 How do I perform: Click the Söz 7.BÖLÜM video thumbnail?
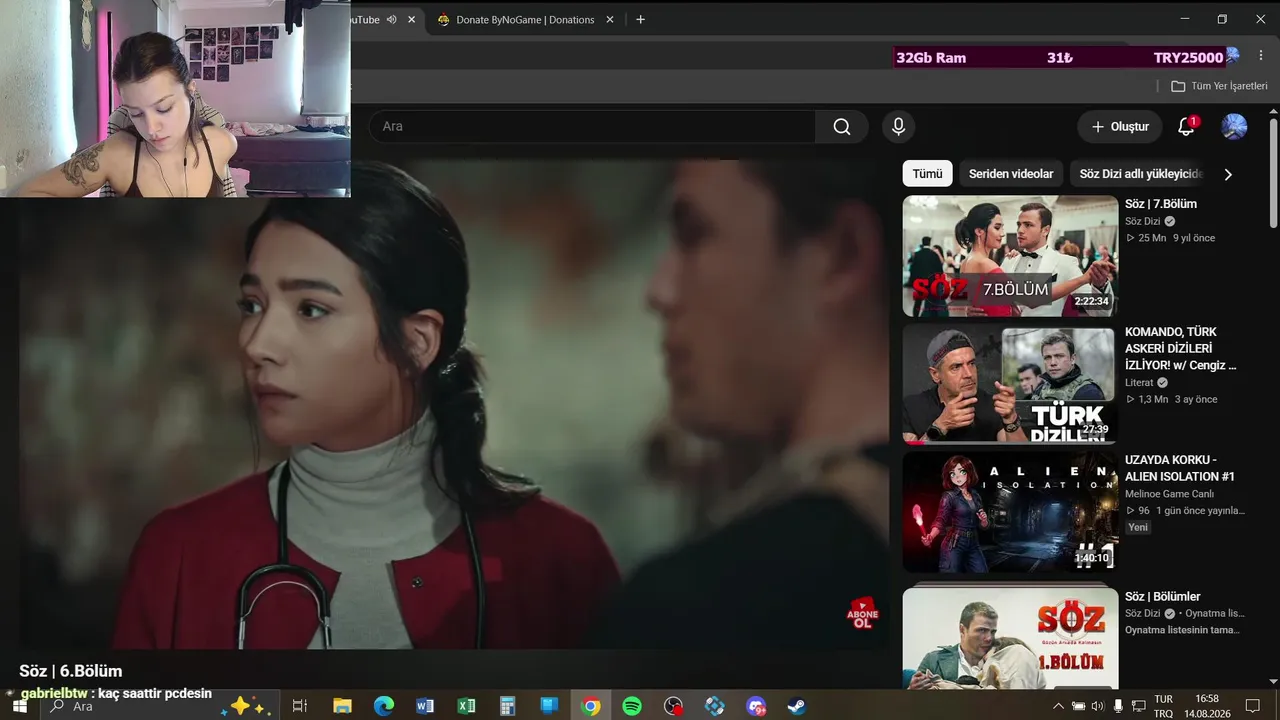1010,256
